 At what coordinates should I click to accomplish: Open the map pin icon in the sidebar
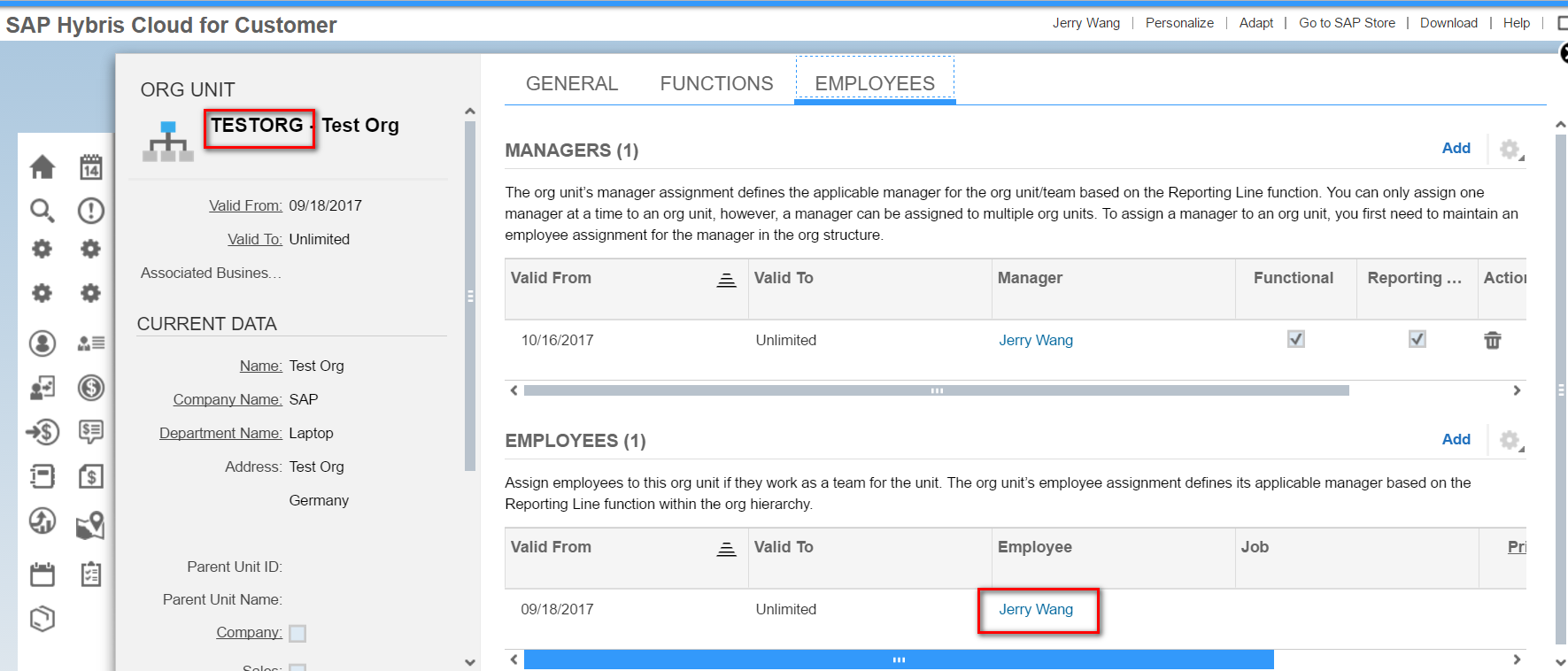tap(90, 525)
